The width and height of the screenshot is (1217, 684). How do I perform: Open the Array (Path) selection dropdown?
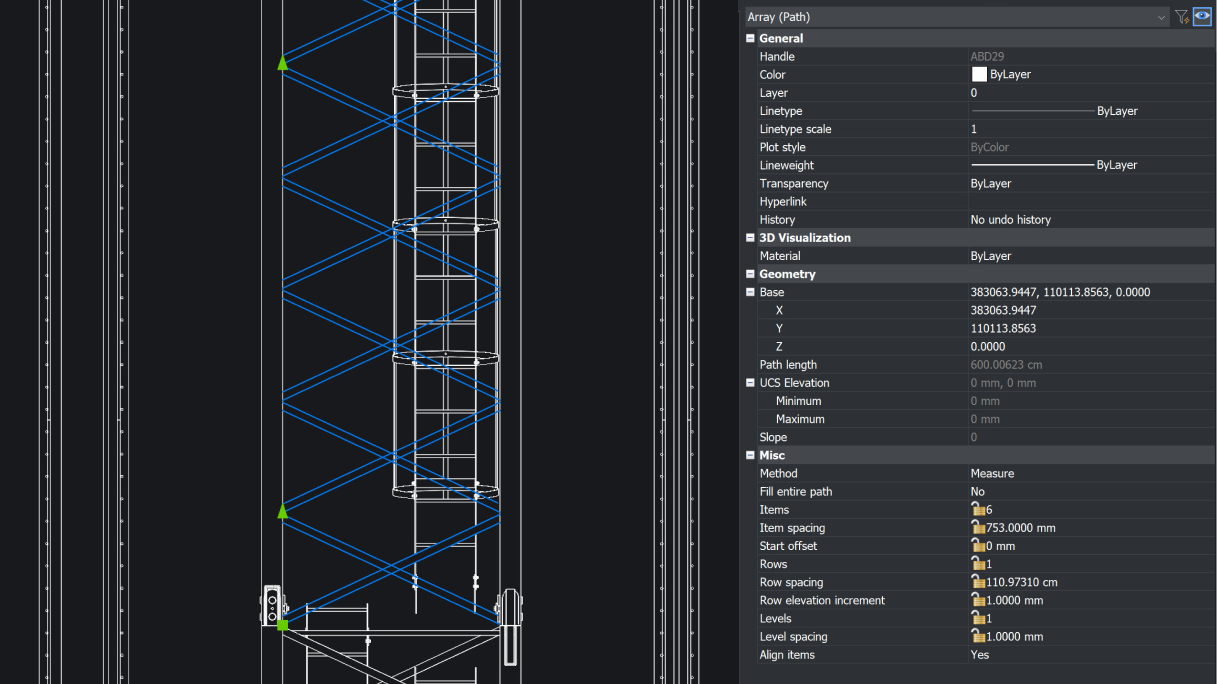[x=957, y=17]
